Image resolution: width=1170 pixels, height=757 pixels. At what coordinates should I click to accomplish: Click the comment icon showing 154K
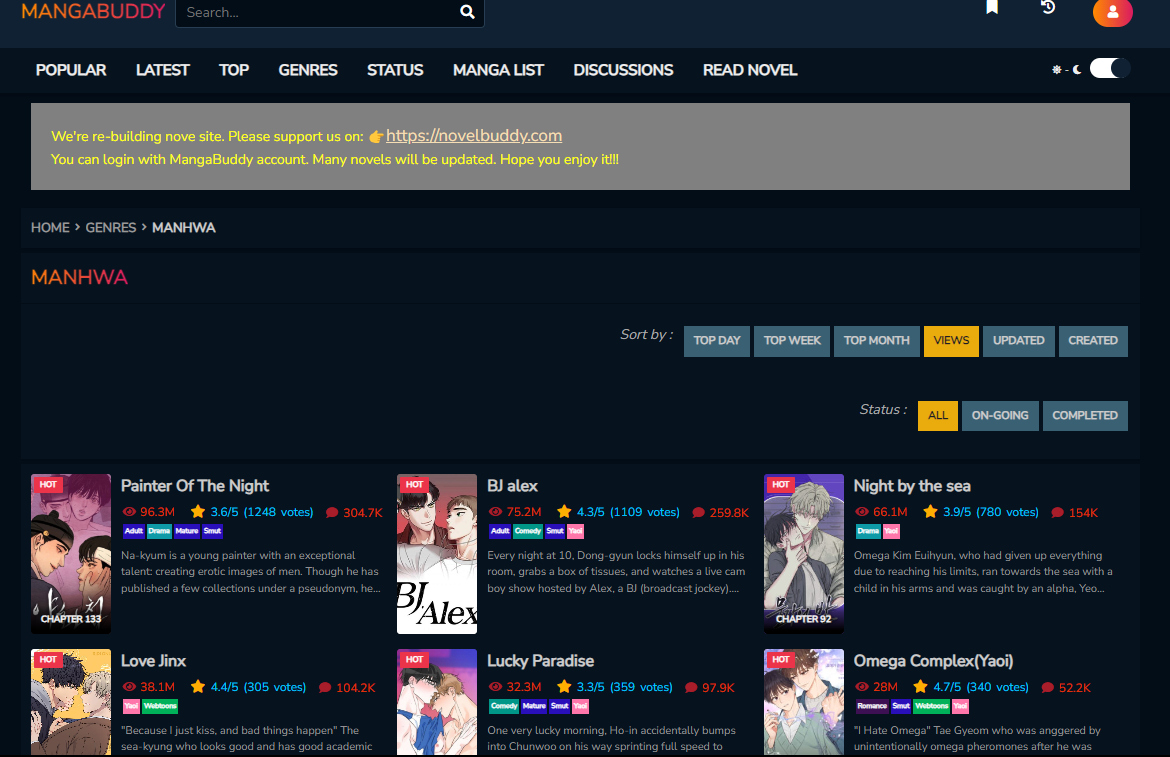point(1057,512)
